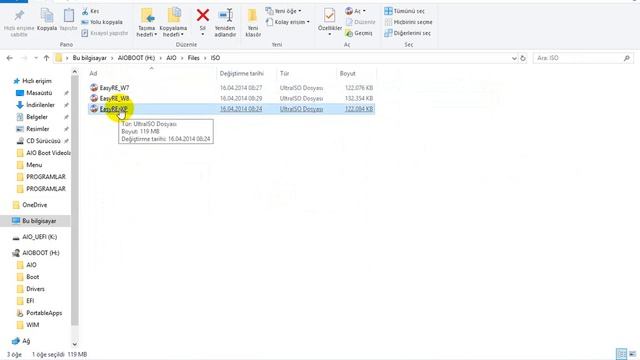The width and height of the screenshot is (640, 360).
Task: Click the Aç (Open) button
Action: (x=356, y=11)
